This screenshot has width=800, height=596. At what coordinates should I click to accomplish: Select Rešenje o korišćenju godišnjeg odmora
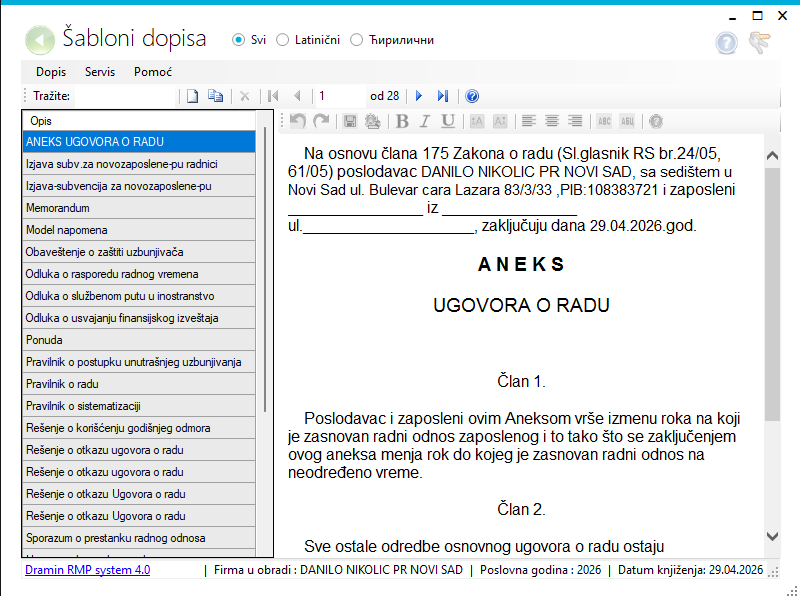[x=139, y=428]
